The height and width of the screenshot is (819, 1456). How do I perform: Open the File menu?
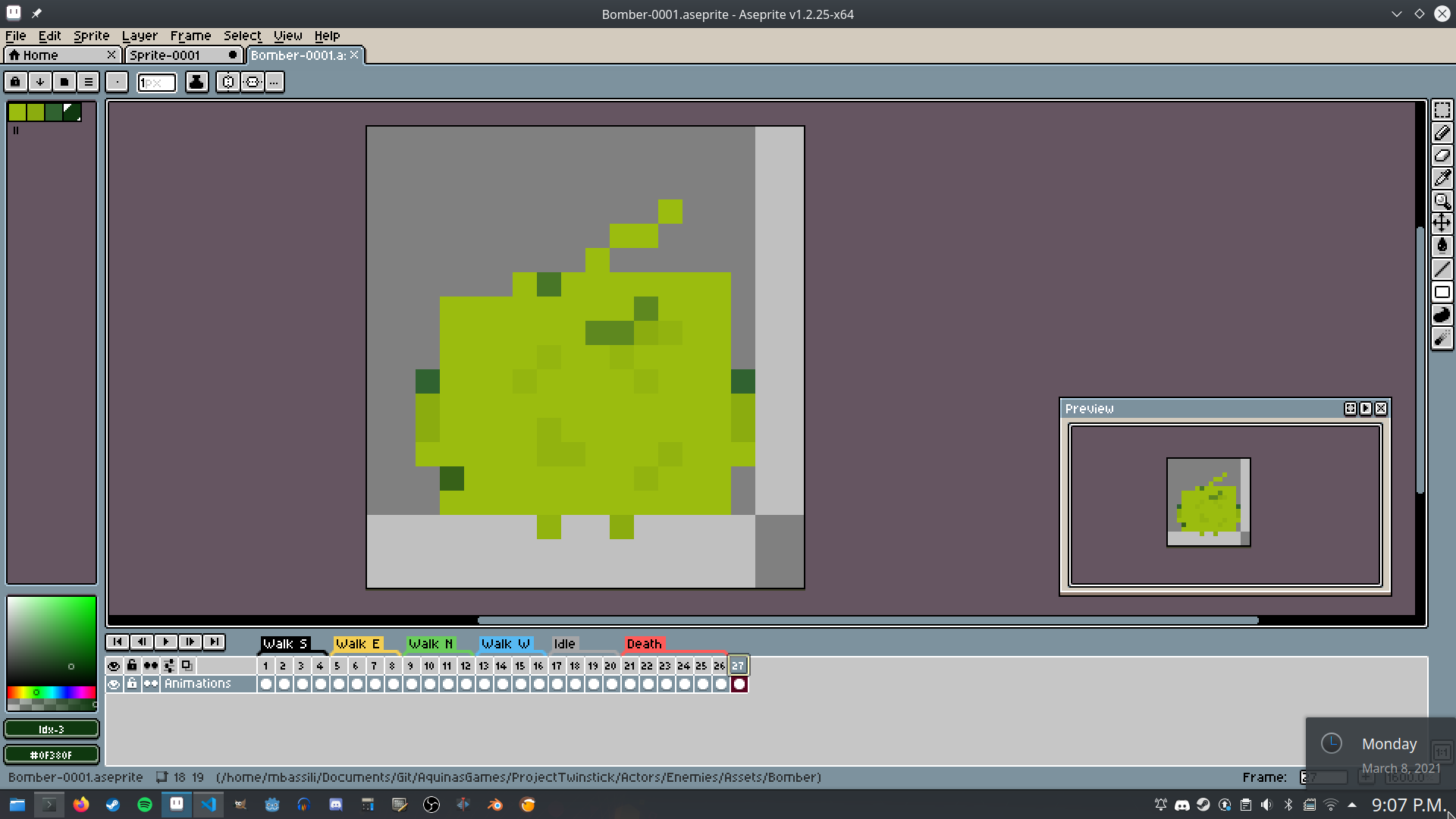[15, 36]
